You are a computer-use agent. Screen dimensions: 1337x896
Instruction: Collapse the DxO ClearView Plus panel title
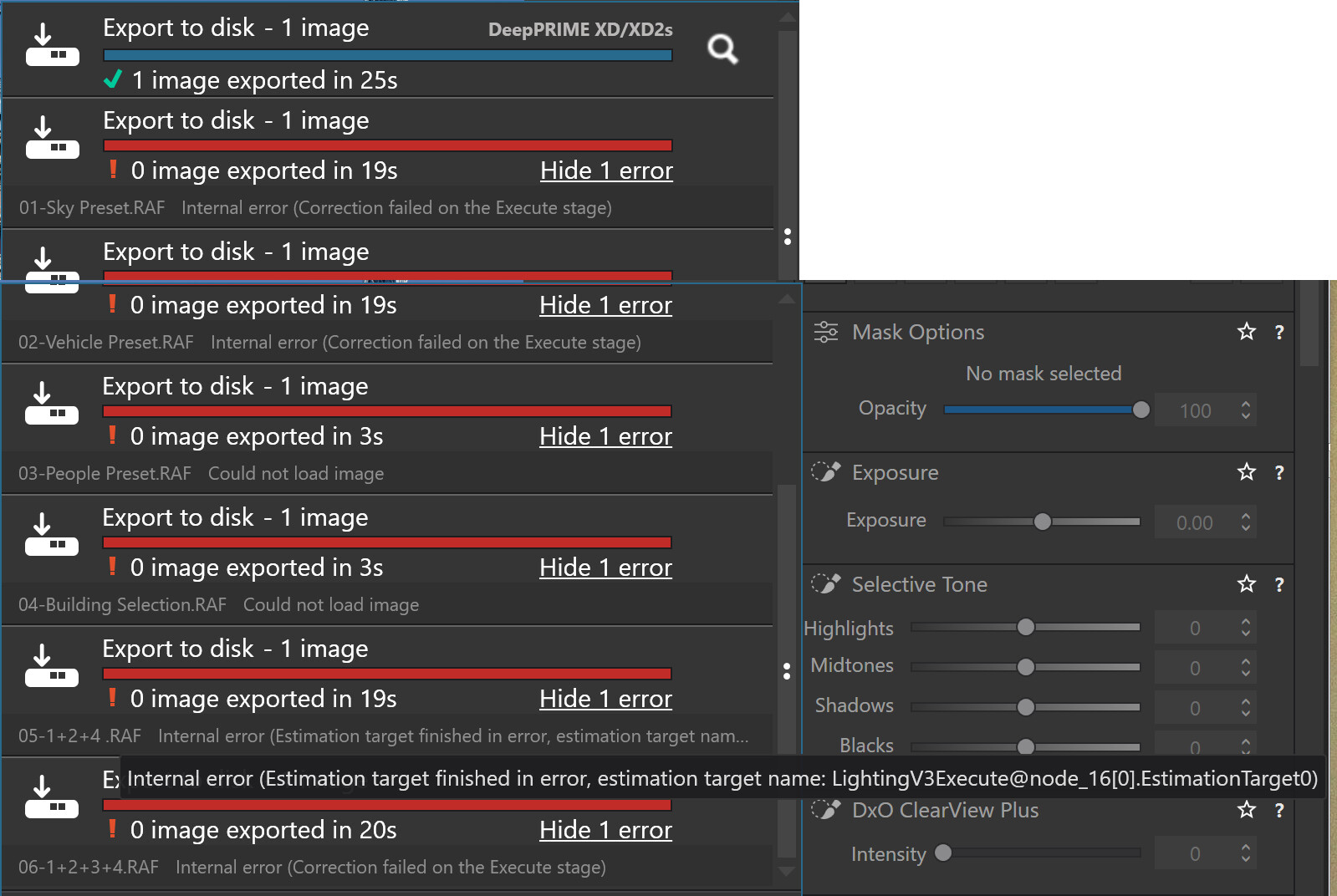[945, 811]
